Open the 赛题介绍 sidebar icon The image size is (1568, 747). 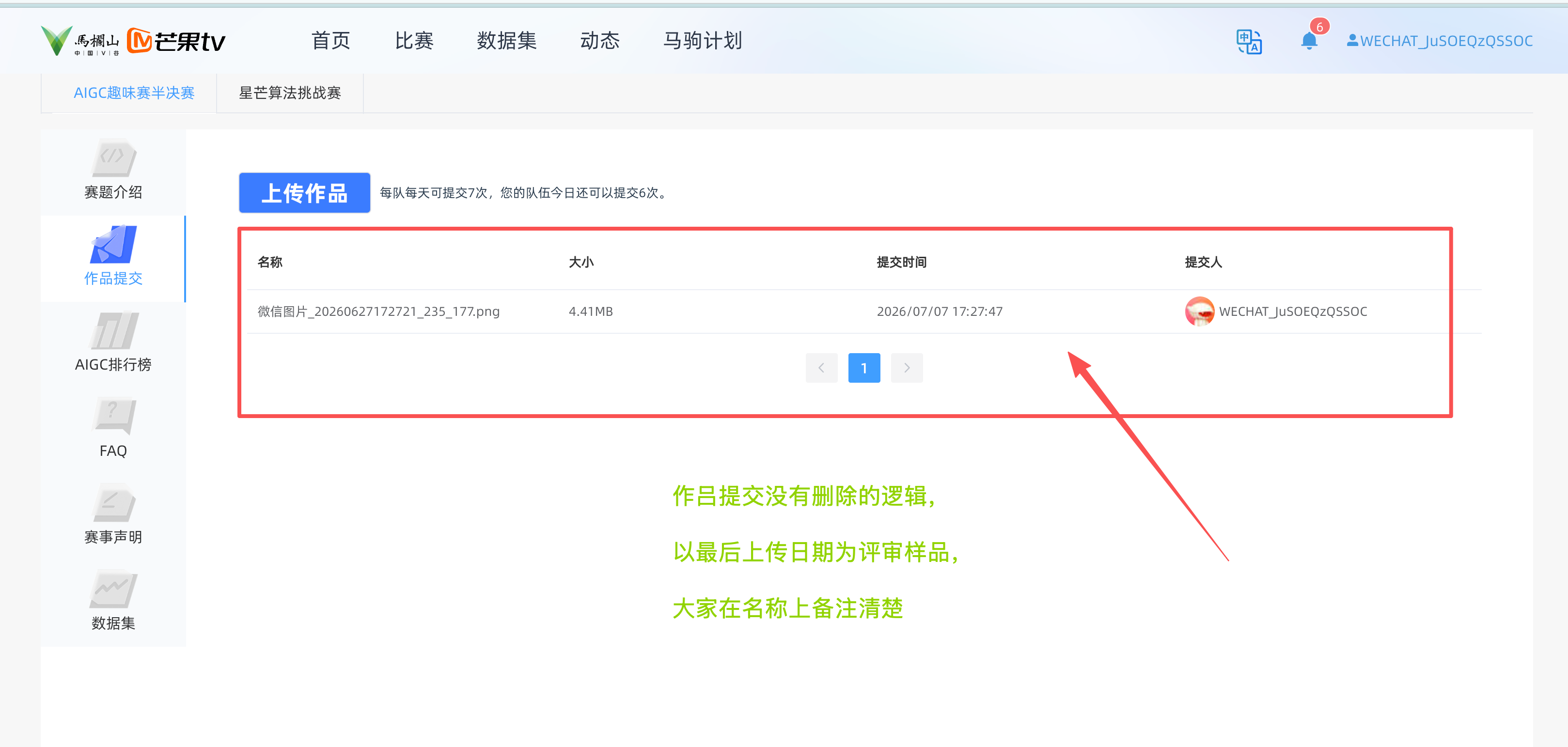point(113,158)
